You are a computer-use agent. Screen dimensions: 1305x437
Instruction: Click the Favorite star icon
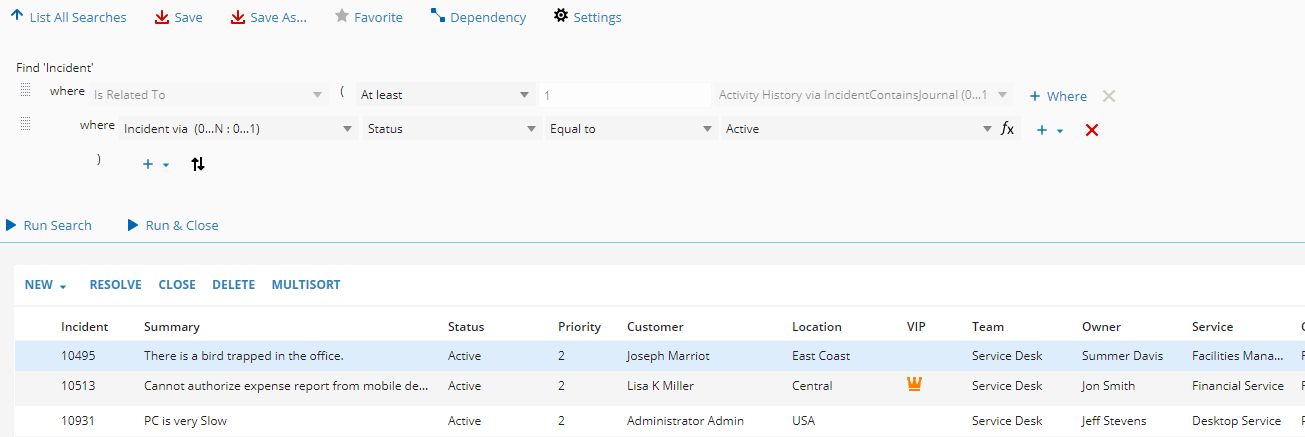[x=342, y=17]
